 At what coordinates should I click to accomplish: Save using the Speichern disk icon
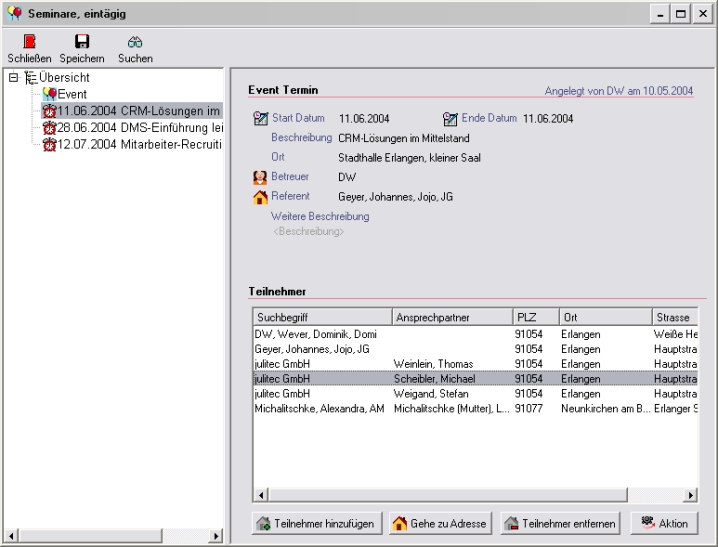82,43
